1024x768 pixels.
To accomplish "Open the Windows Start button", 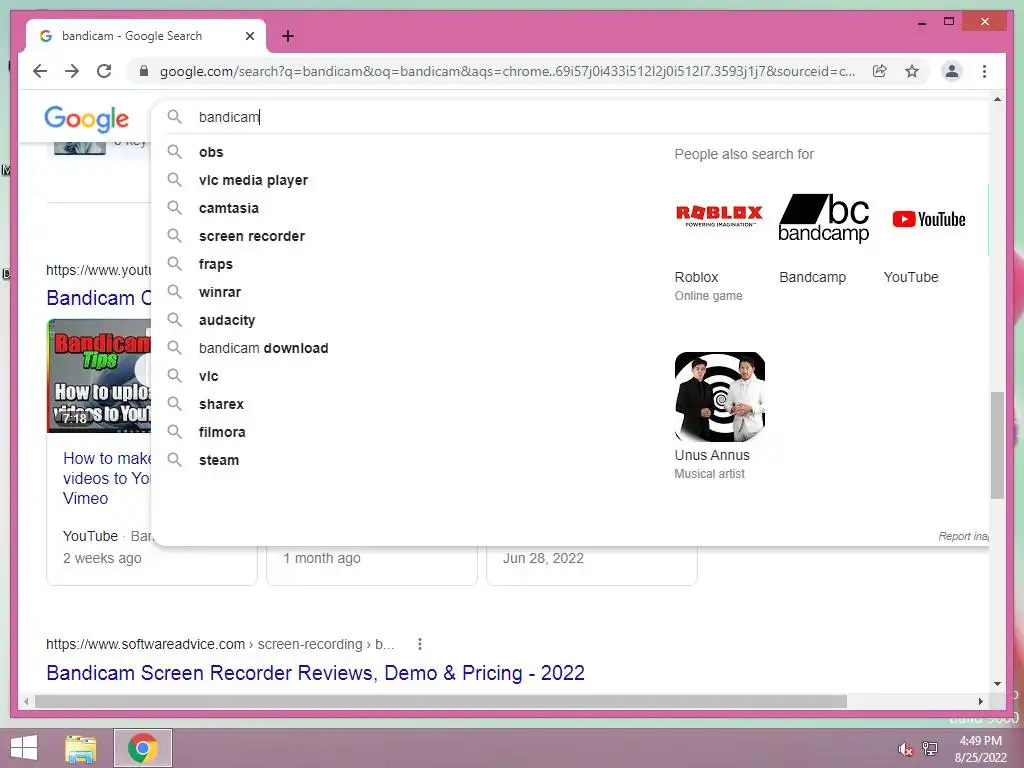I will click(24, 748).
